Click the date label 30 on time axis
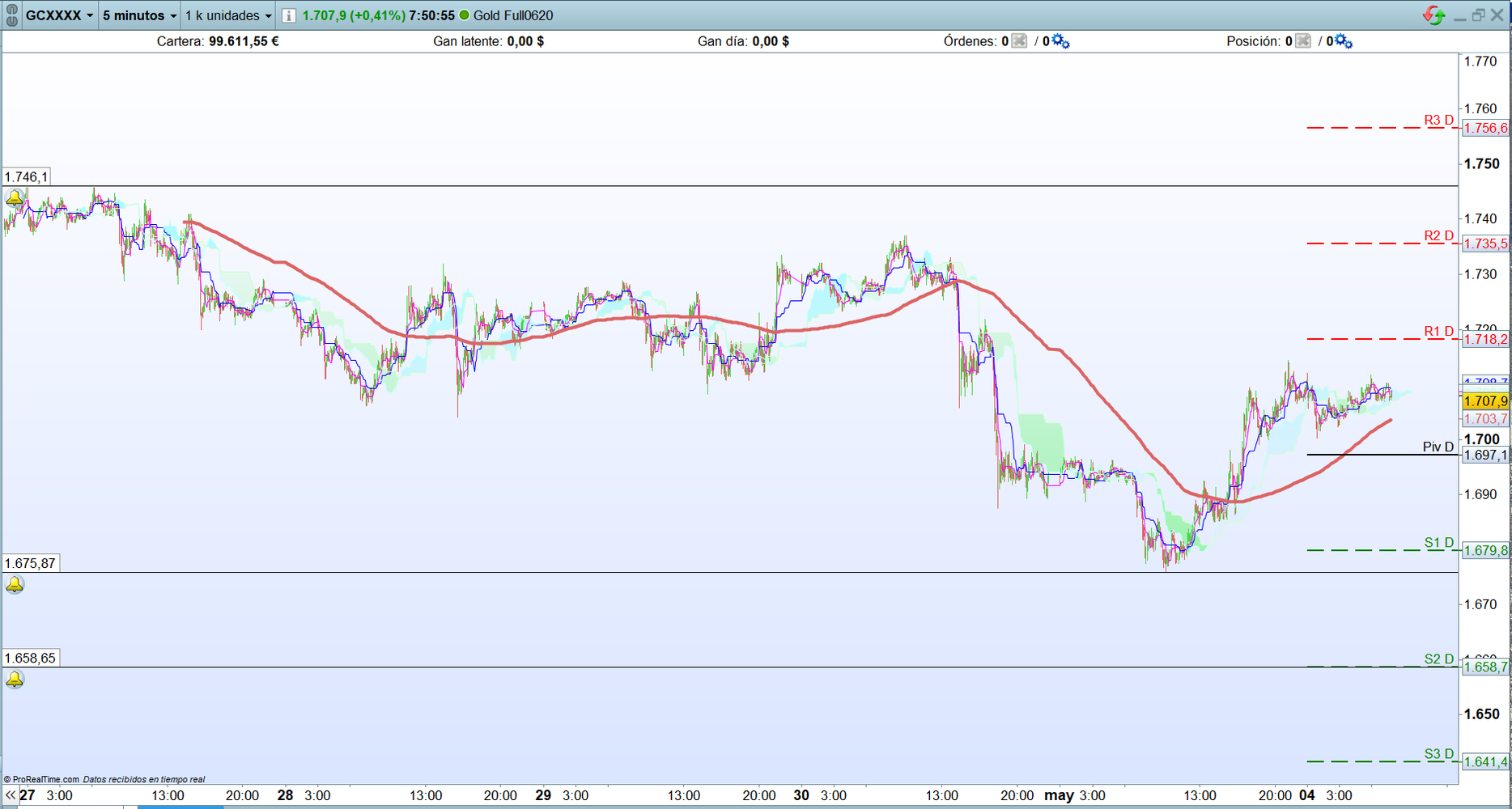The image size is (1512, 809). (801, 795)
